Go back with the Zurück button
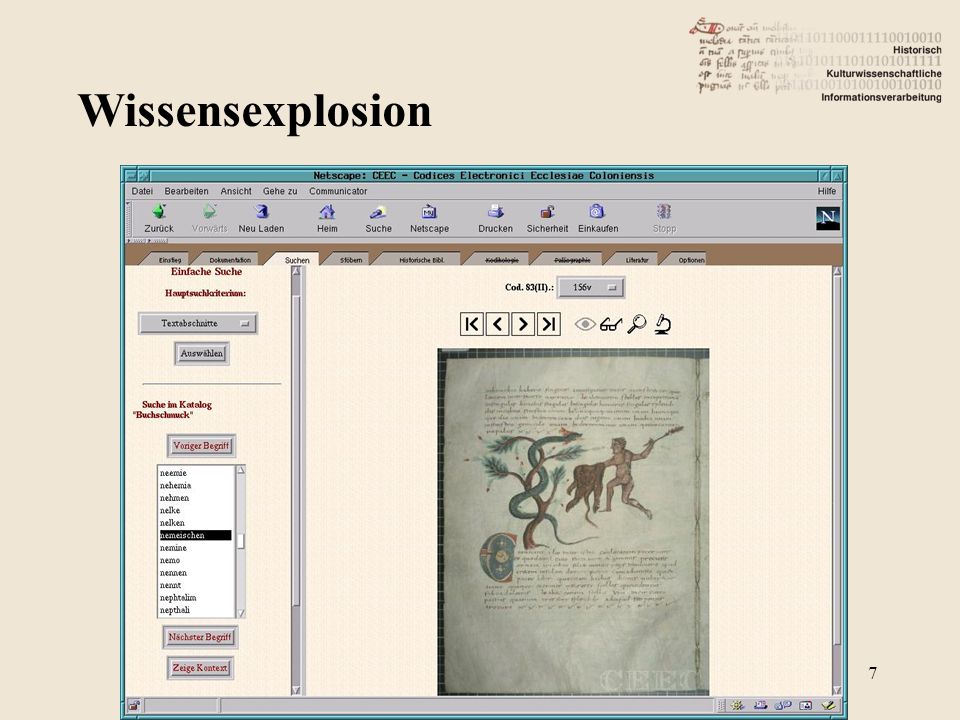This screenshot has height=720, width=960. click(159, 218)
